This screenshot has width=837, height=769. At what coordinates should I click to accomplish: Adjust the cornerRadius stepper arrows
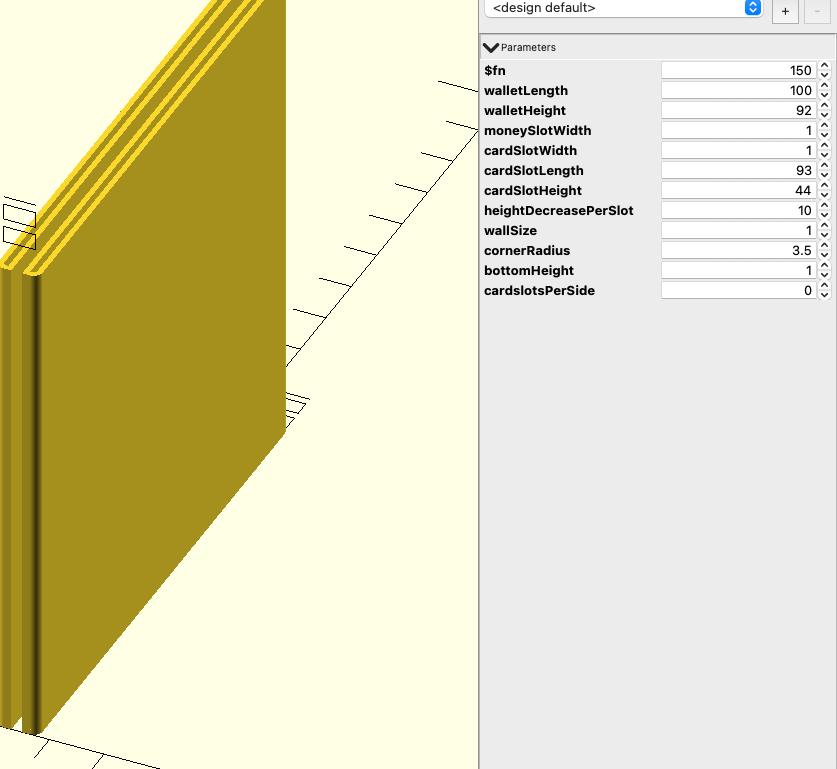point(825,250)
